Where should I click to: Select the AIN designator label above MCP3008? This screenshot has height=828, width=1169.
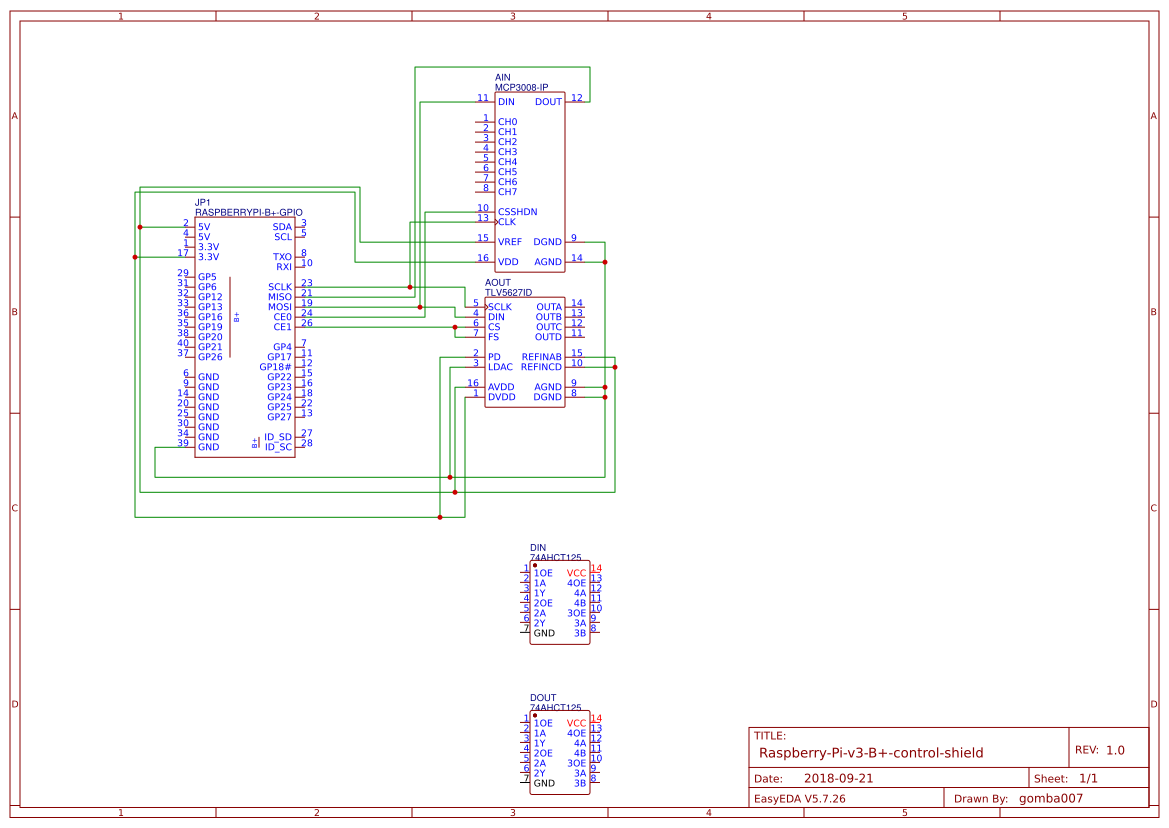(x=503, y=77)
